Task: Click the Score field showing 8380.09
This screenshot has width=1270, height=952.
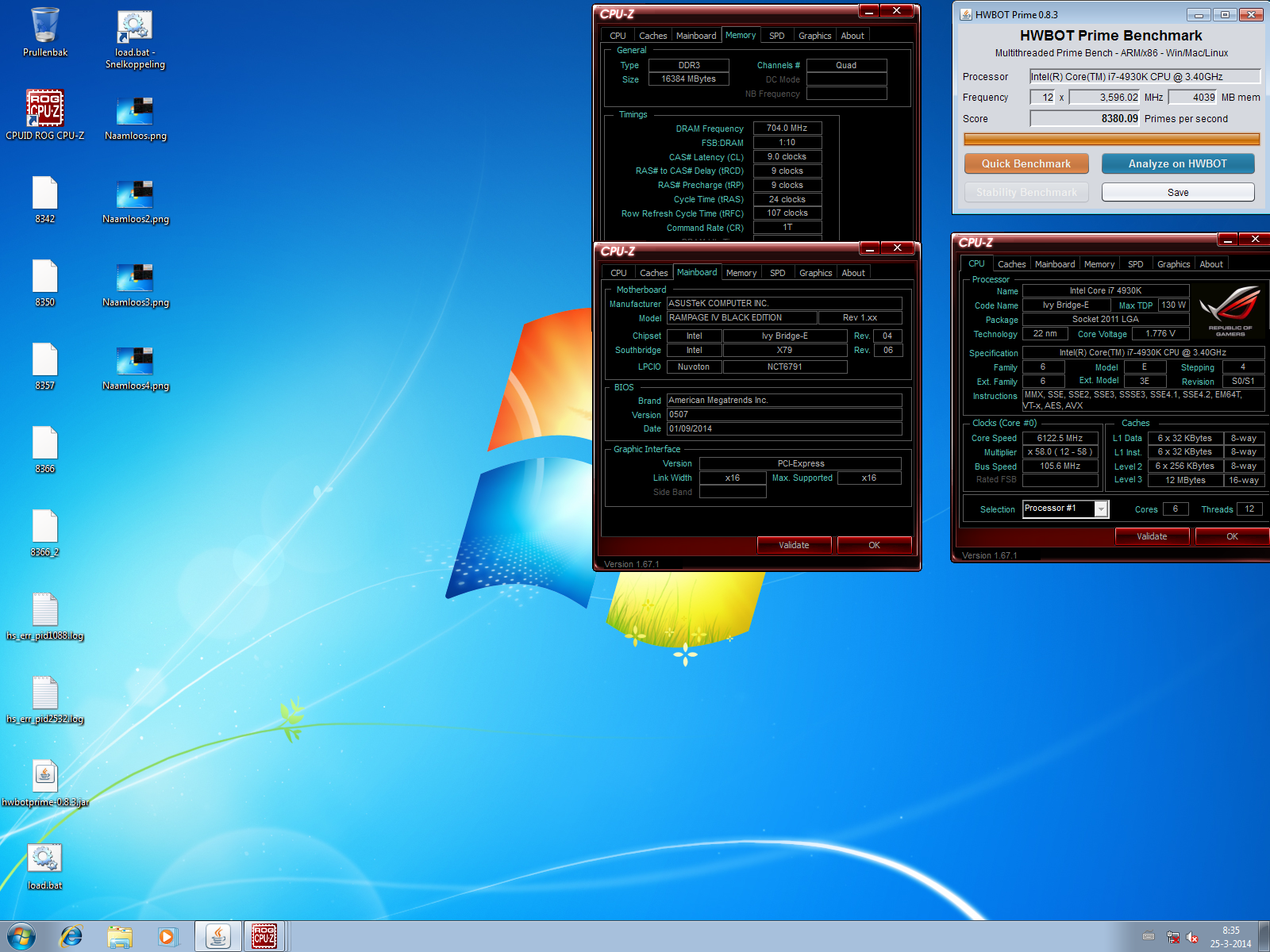Action: (1084, 118)
